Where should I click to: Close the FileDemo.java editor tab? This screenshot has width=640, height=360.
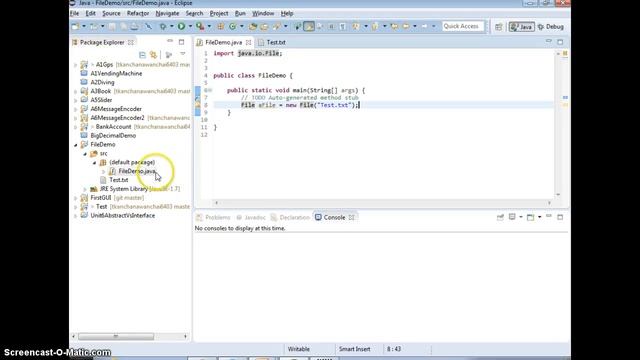[249, 42]
